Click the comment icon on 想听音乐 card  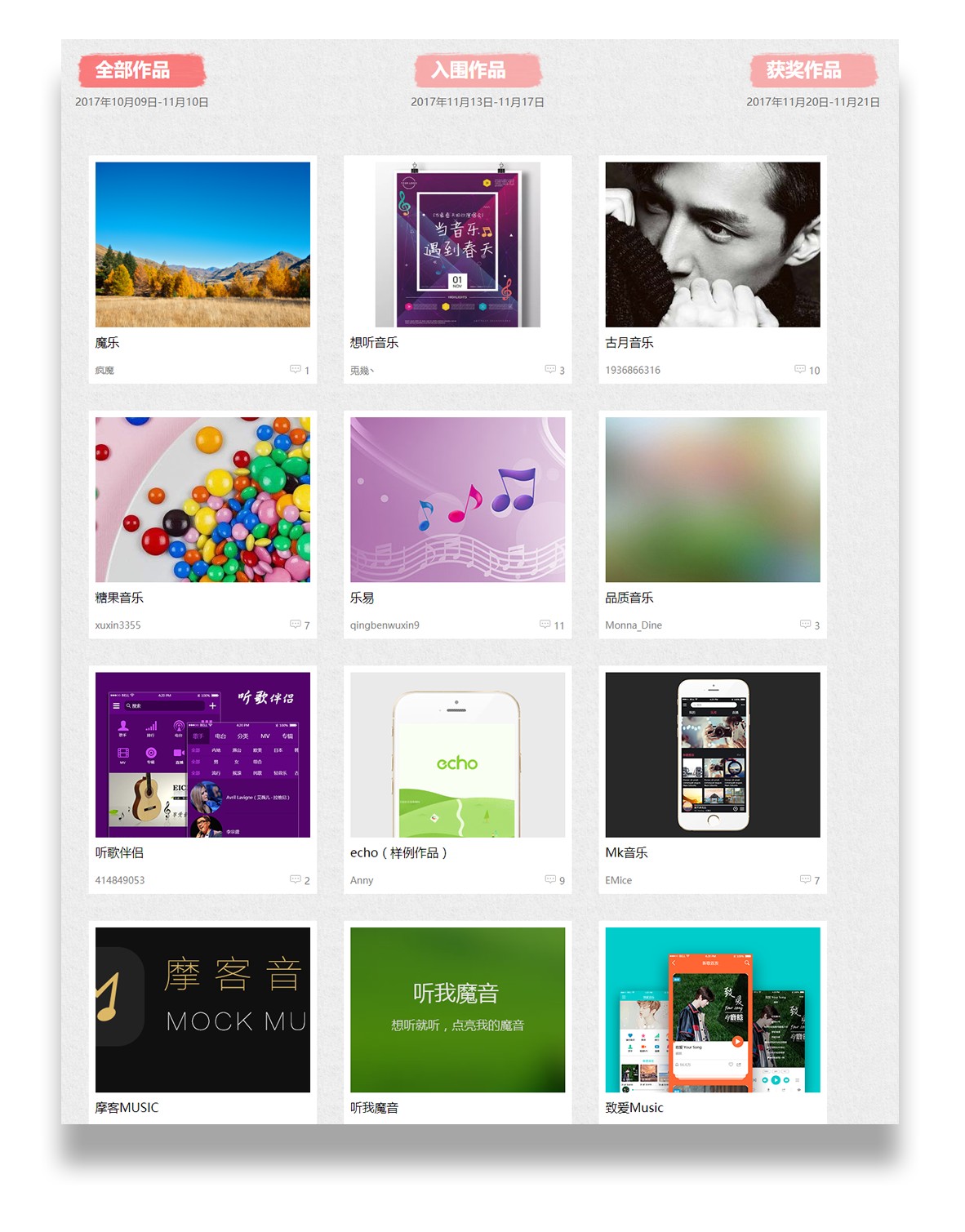(550, 369)
